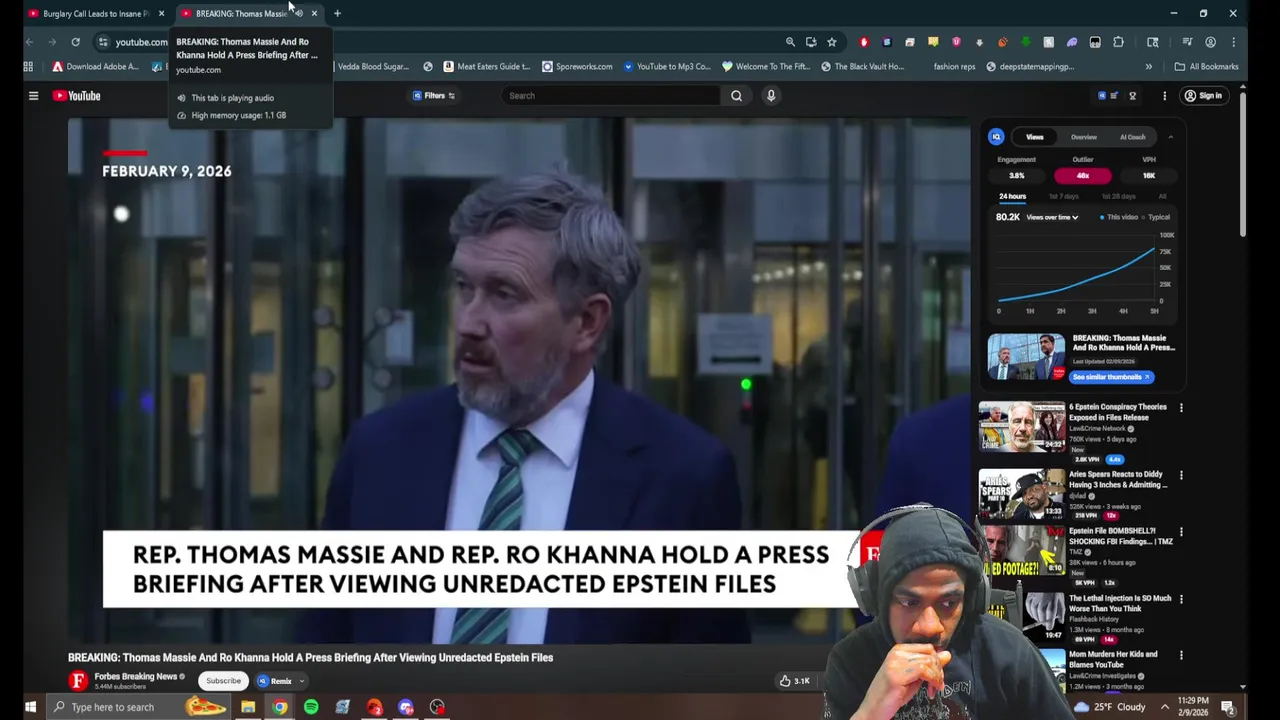Open the 6 Epstein Conspiracy Theories video thumbnail
The width and height of the screenshot is (1280, 720).
coord(1022,427)
